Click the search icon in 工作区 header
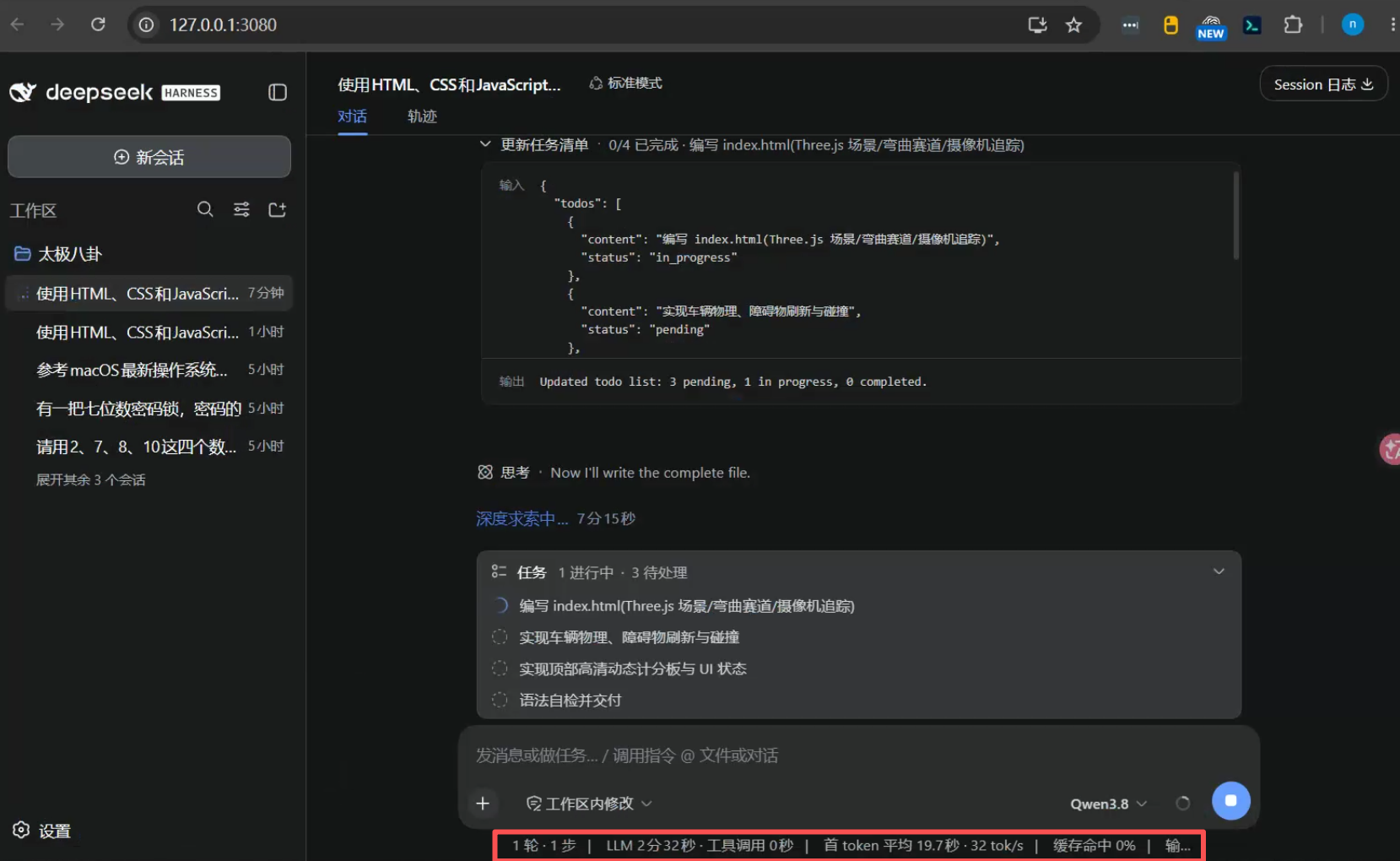This screenshot has height=861, width=1400. click(x=205, y=209)
